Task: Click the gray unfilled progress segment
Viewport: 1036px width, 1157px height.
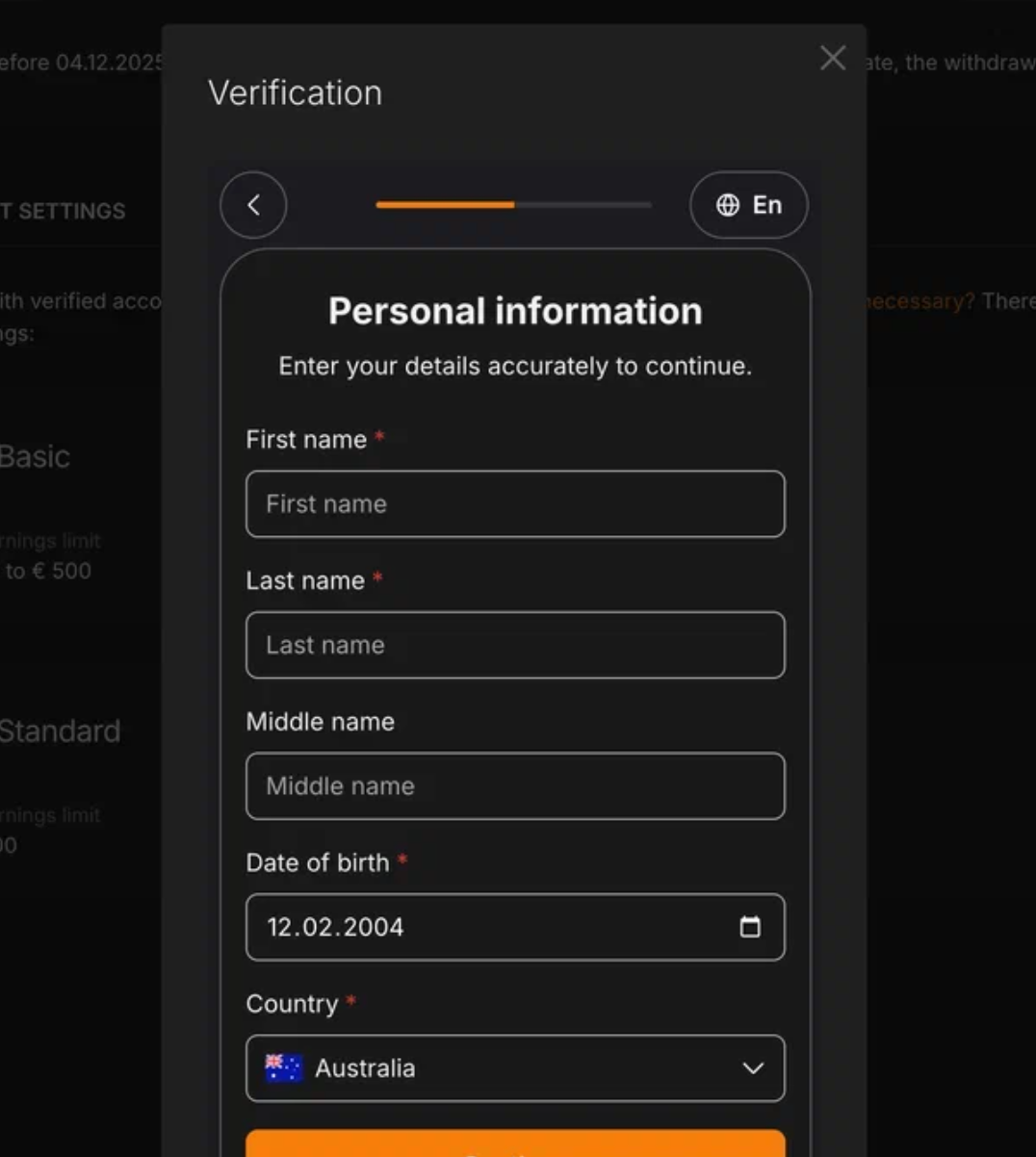Action: [583, 205]
